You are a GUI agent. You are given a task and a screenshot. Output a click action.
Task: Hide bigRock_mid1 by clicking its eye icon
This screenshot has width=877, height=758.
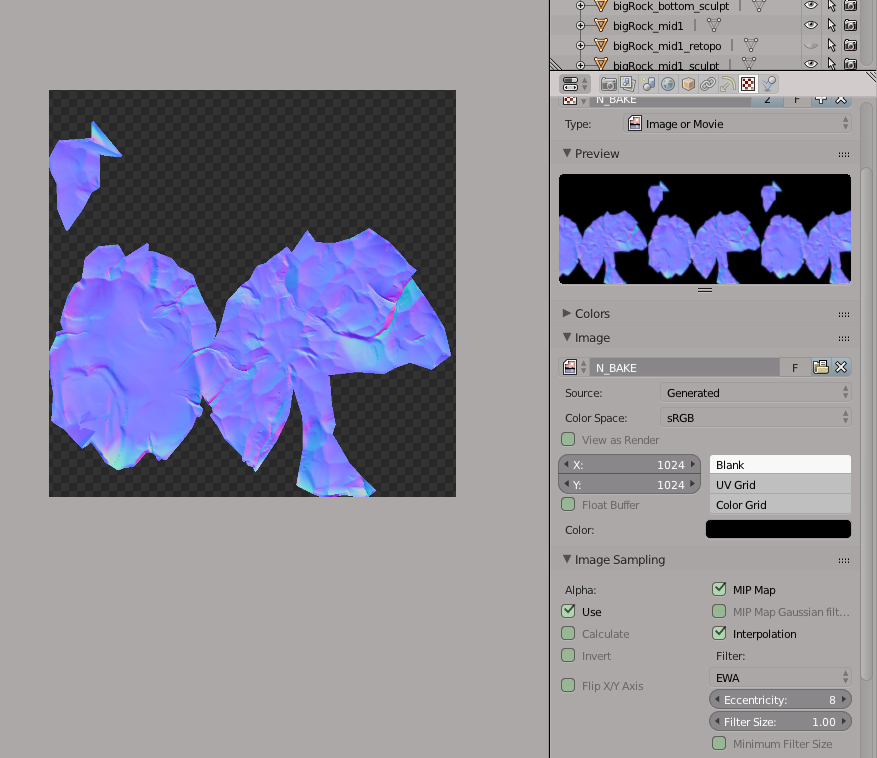(812, 25)
